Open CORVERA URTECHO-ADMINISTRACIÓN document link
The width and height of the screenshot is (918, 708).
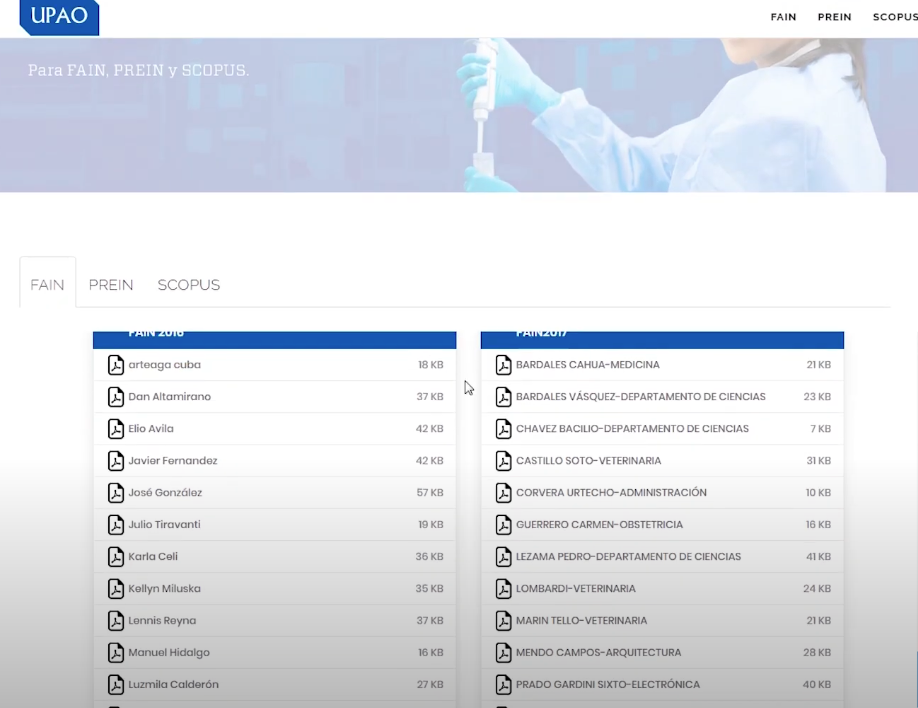[x=611, y=493]
